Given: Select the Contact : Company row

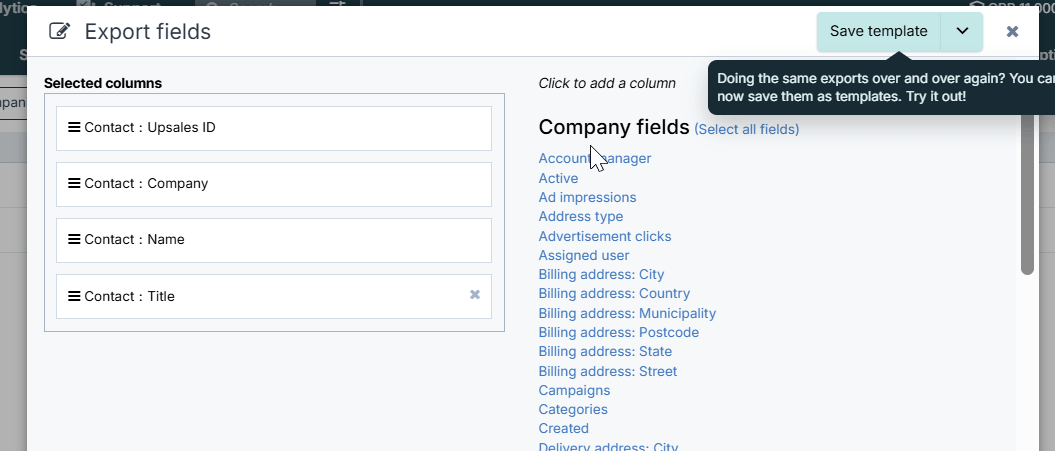Looking at the screenshot, I should pyautogui.click(x=274, y=184).
